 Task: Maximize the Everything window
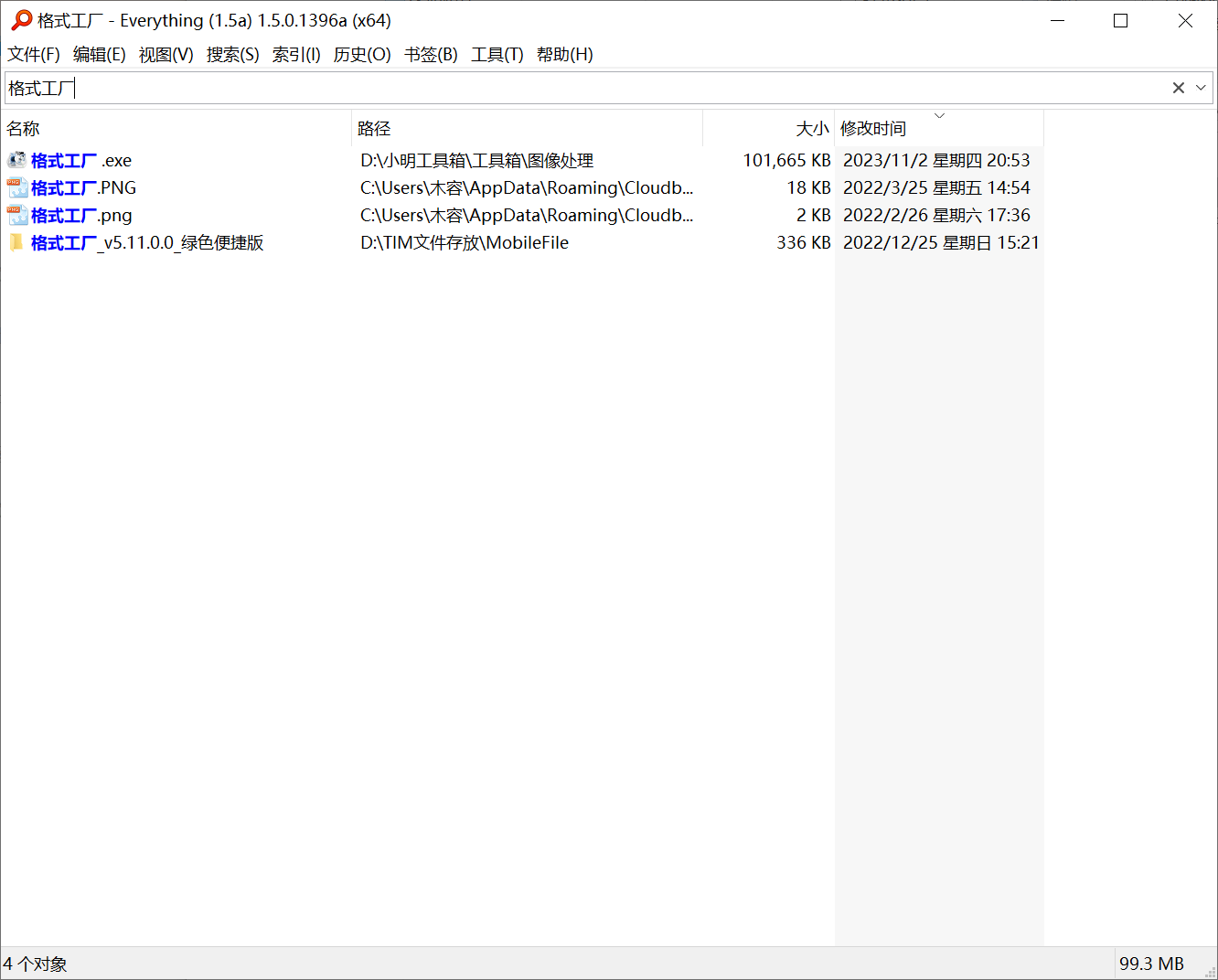1120,20
